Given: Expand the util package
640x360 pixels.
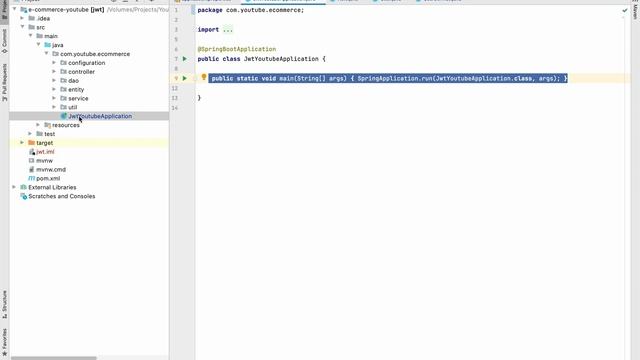Looking at the screenshot, I should click(x=54, y=107).
